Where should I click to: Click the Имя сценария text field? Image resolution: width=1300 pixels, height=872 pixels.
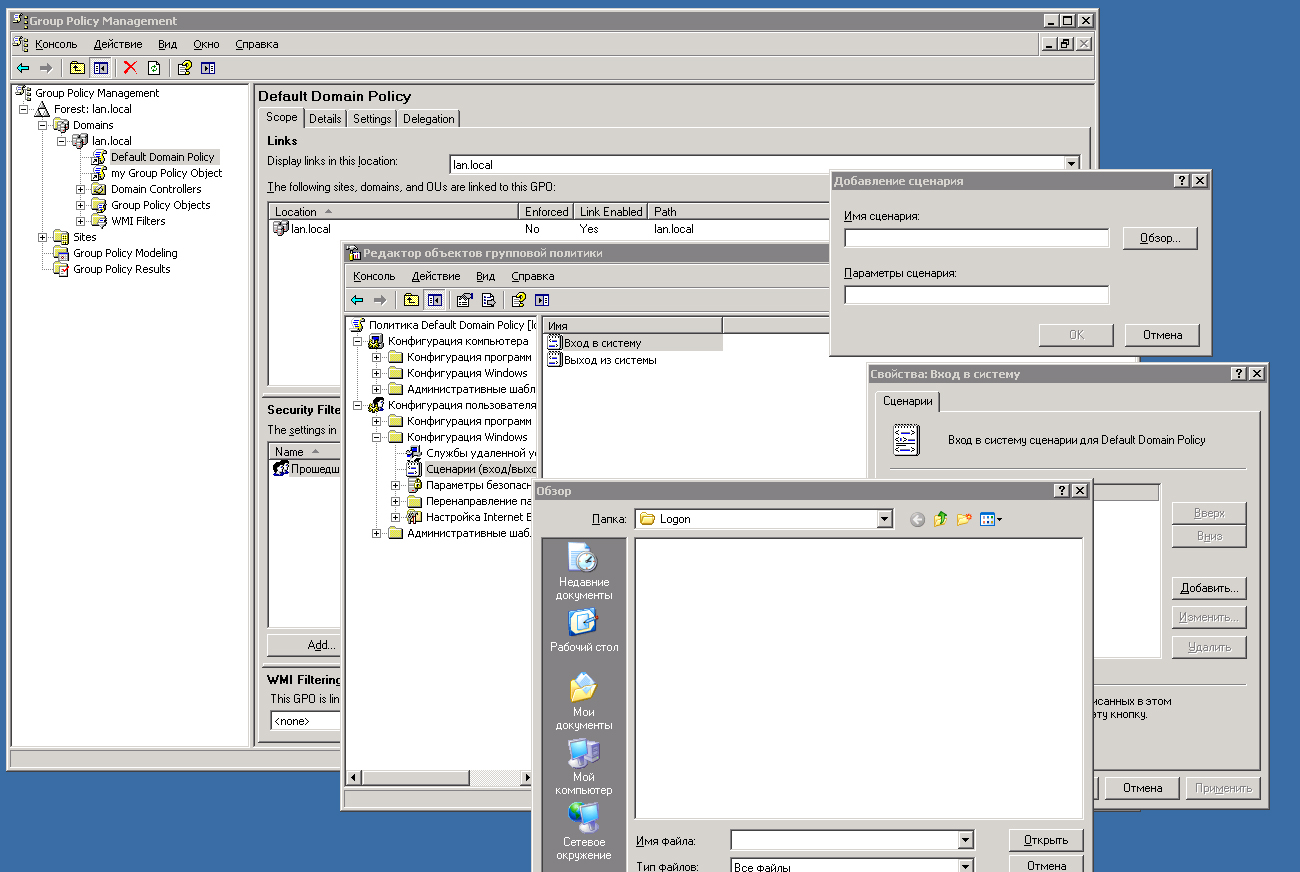(977, 238)
